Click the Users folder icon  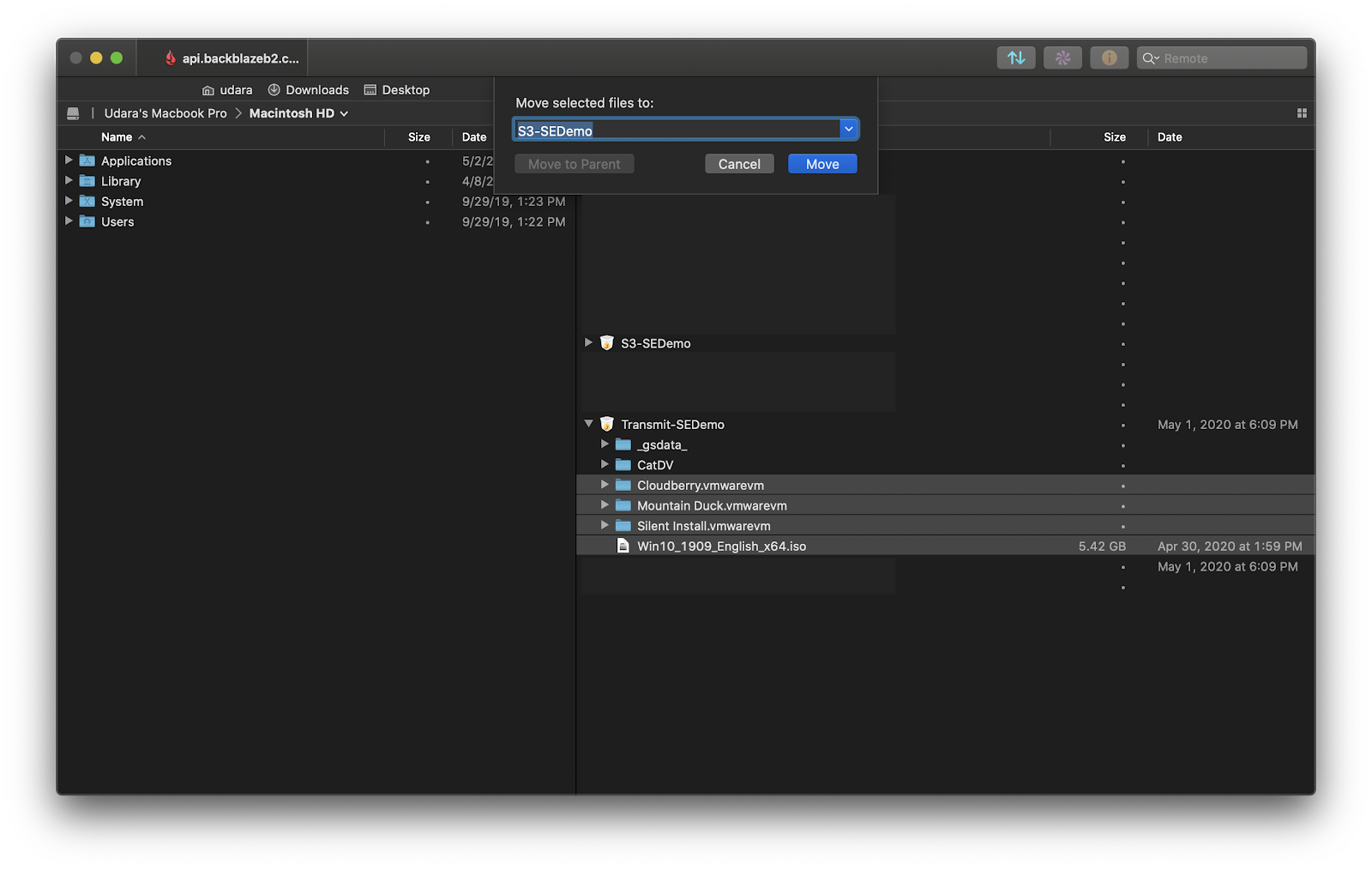(87, 221)
